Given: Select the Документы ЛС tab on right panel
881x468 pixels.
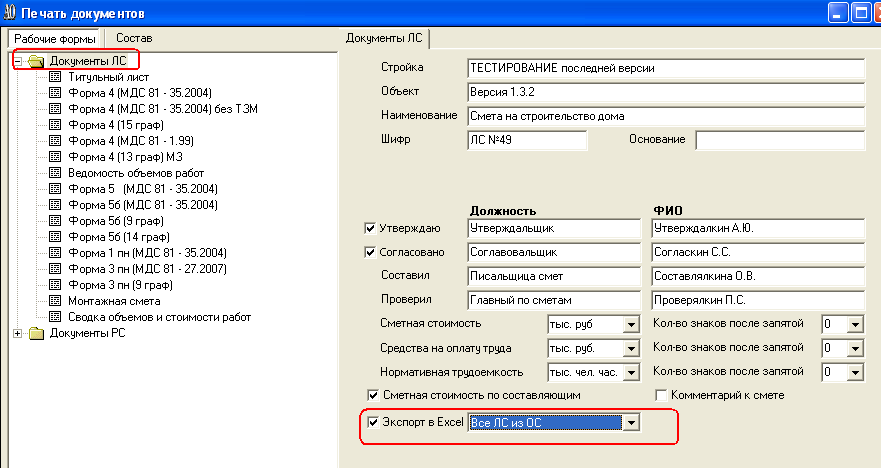Looking at the screenshot, I should point(384,38).
